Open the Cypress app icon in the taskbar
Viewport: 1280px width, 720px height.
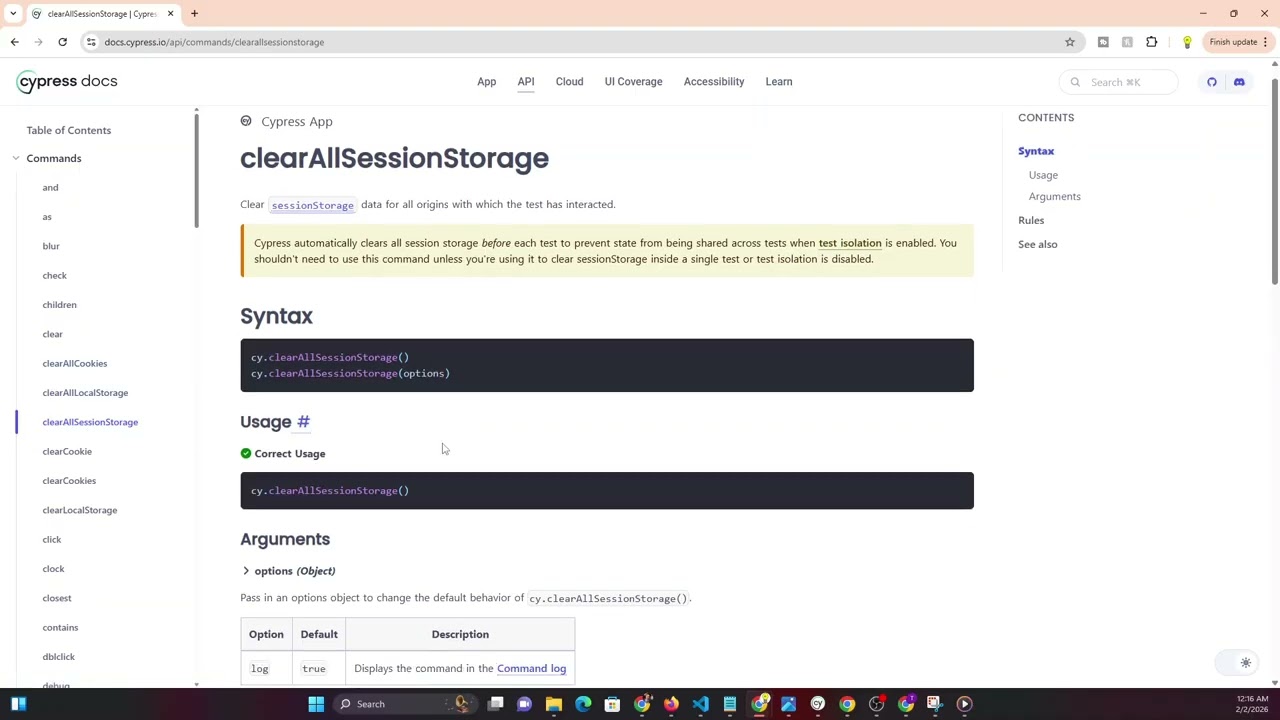[x=818, y=704]
